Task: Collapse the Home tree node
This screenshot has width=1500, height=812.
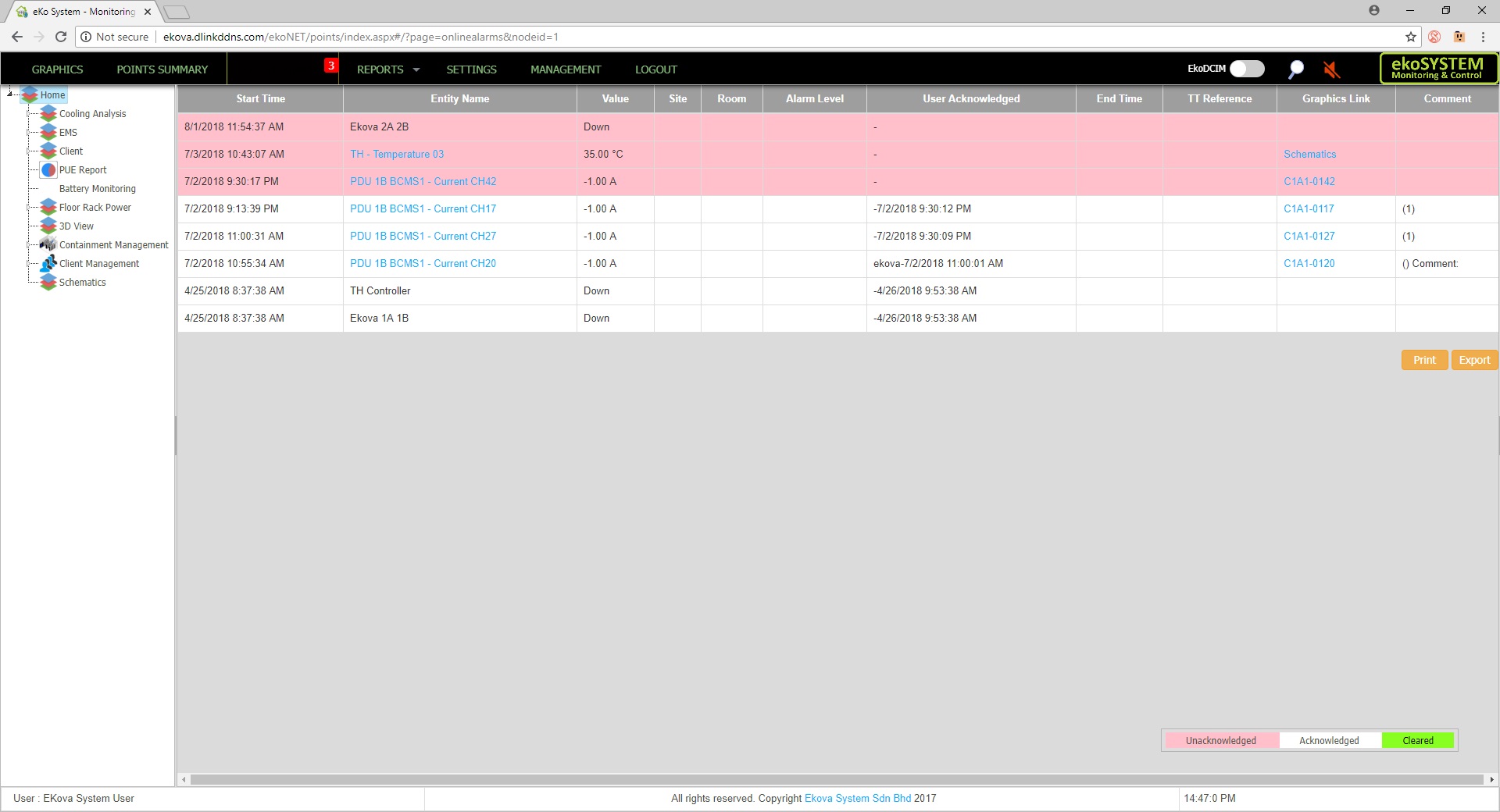Action: click(x=10, y=94)
